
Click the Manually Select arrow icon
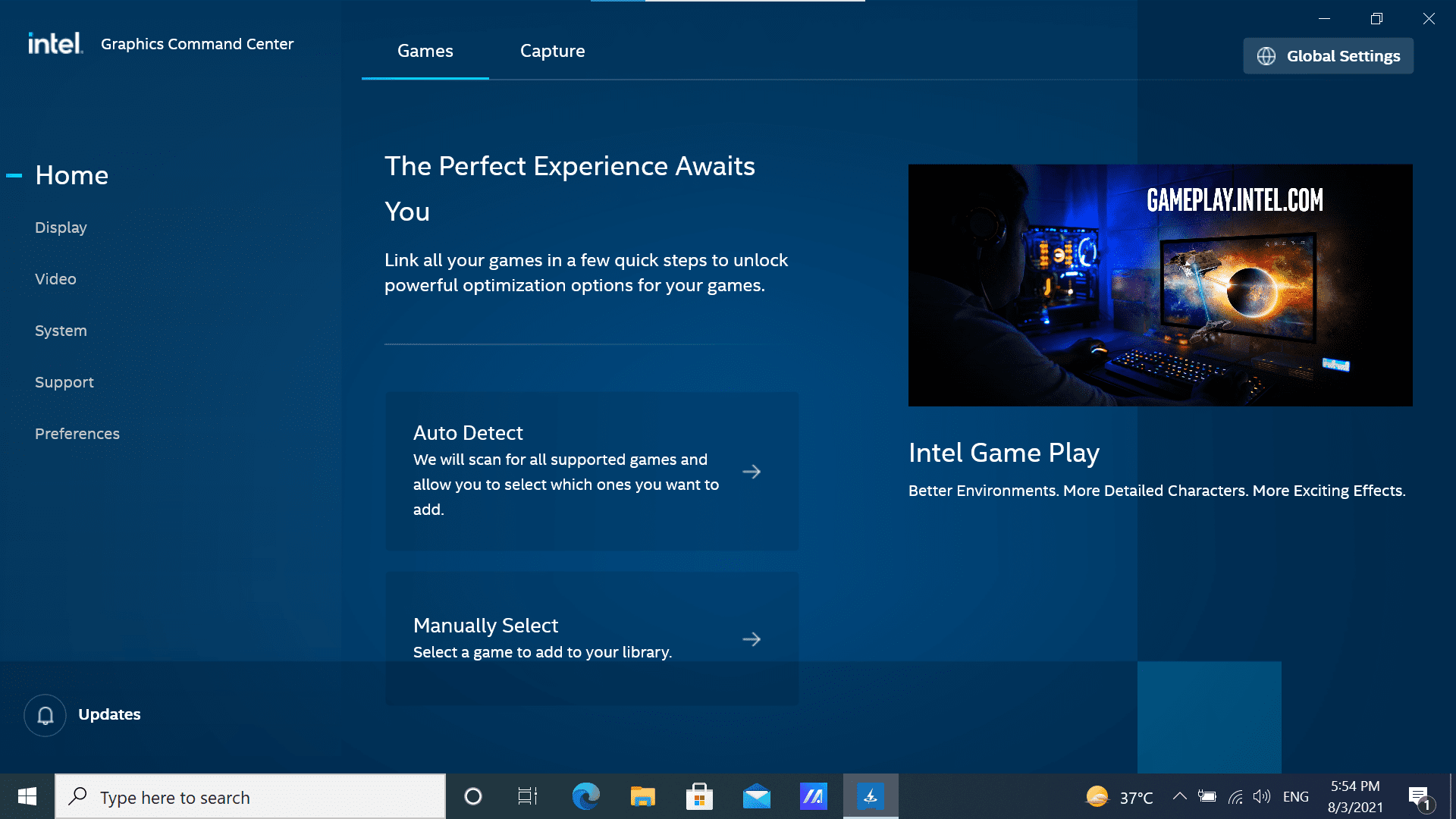752,639
